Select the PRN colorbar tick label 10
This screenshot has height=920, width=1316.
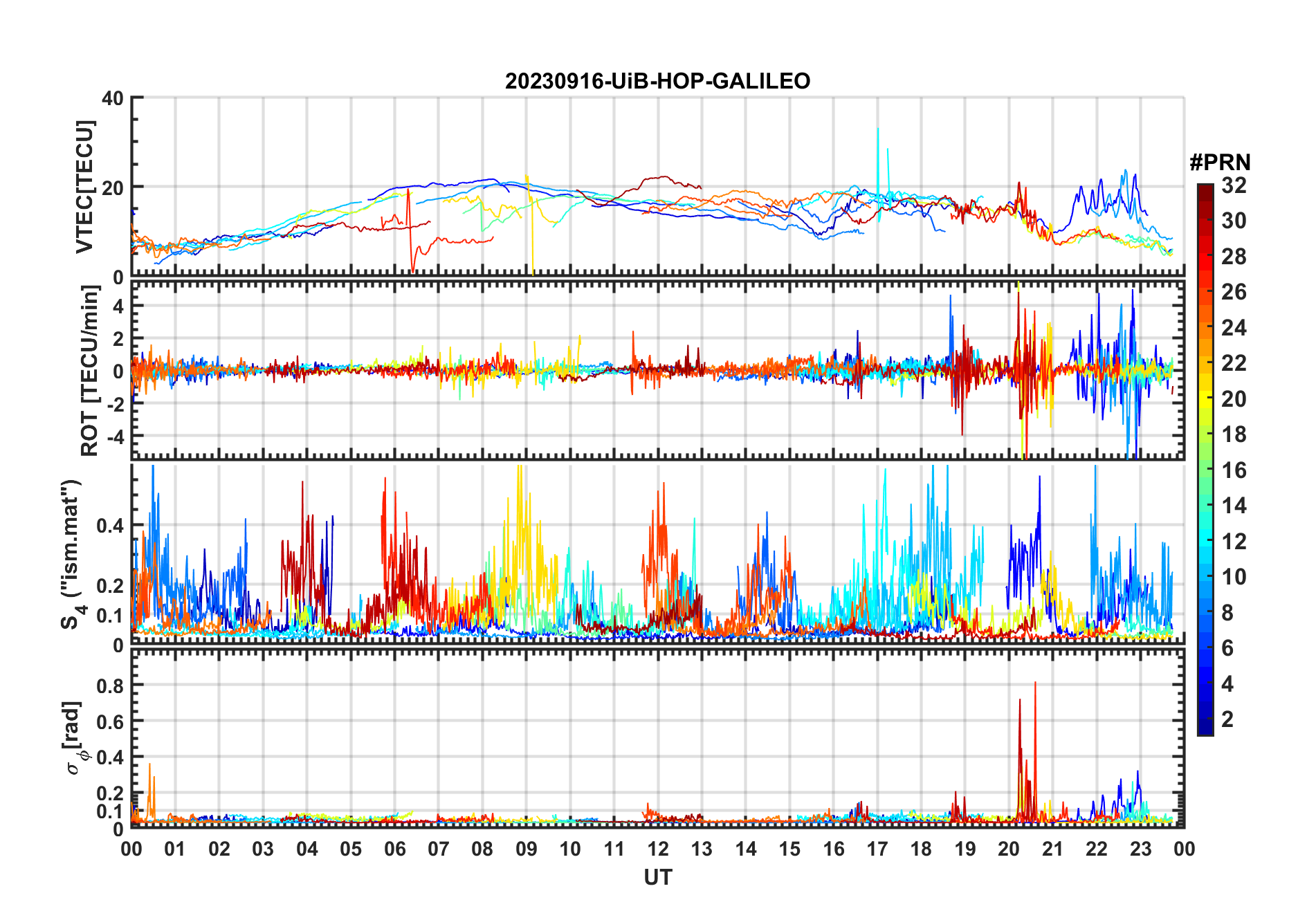point(1234,576)
